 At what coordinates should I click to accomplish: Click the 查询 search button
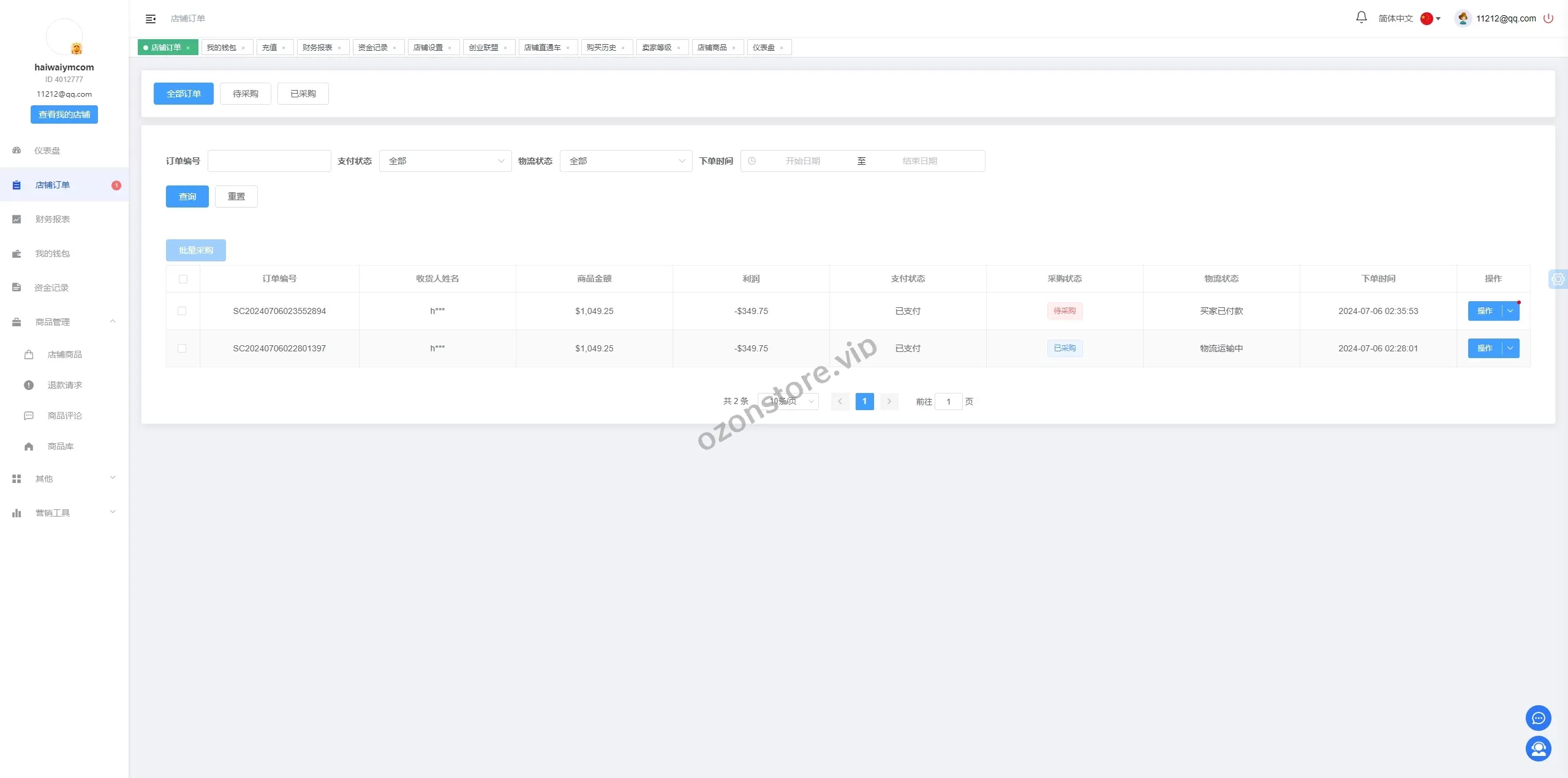click(187, 196)
